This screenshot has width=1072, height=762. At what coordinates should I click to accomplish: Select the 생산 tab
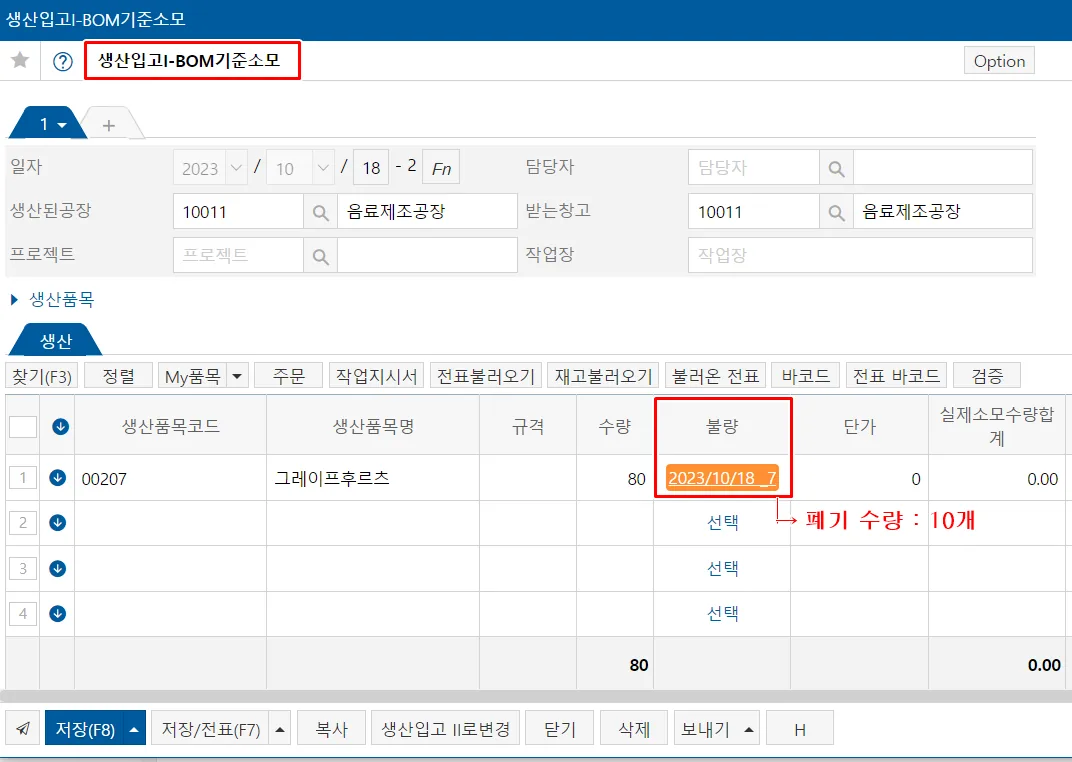coord(55,340)
